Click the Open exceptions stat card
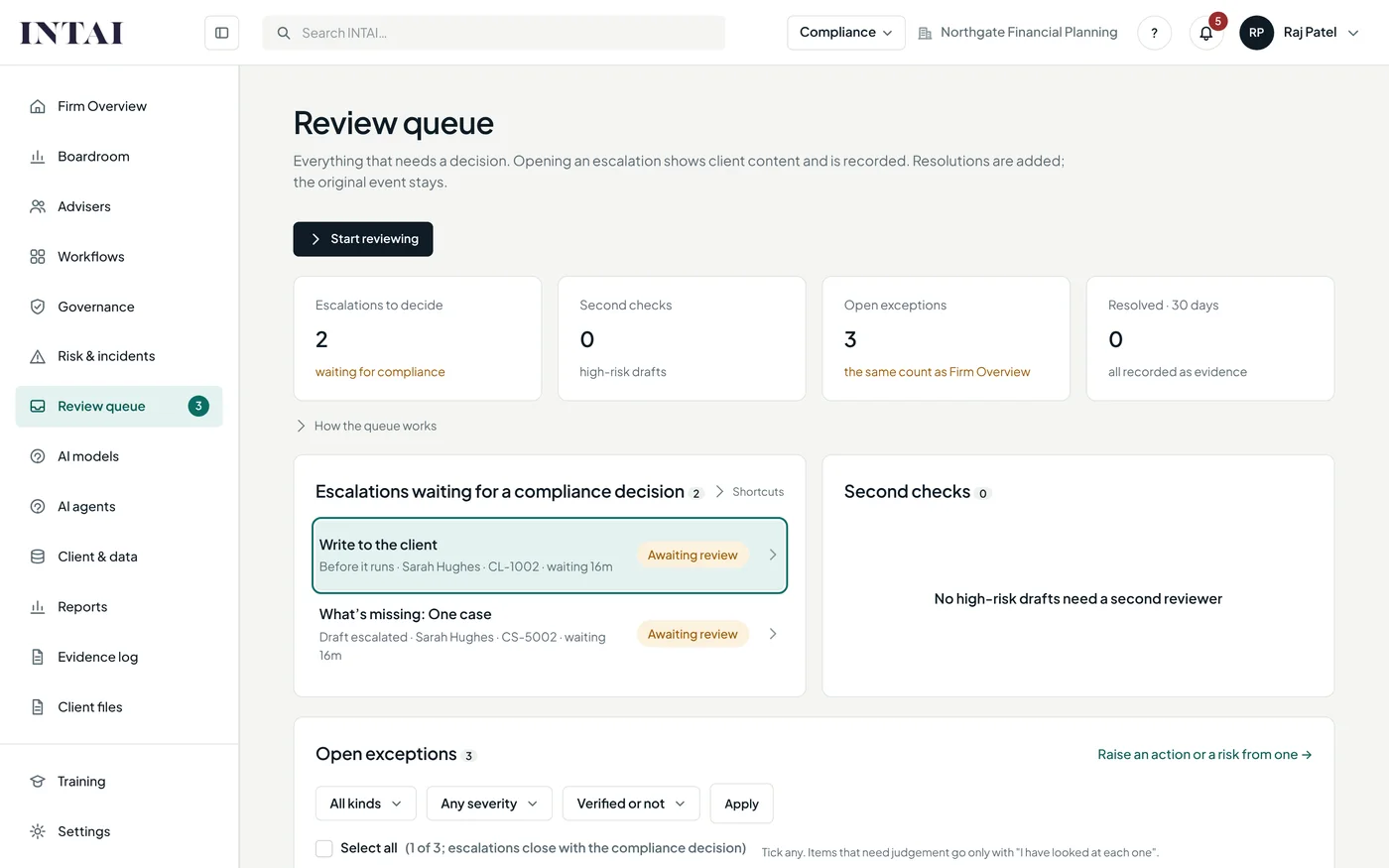 coord(947,338)
